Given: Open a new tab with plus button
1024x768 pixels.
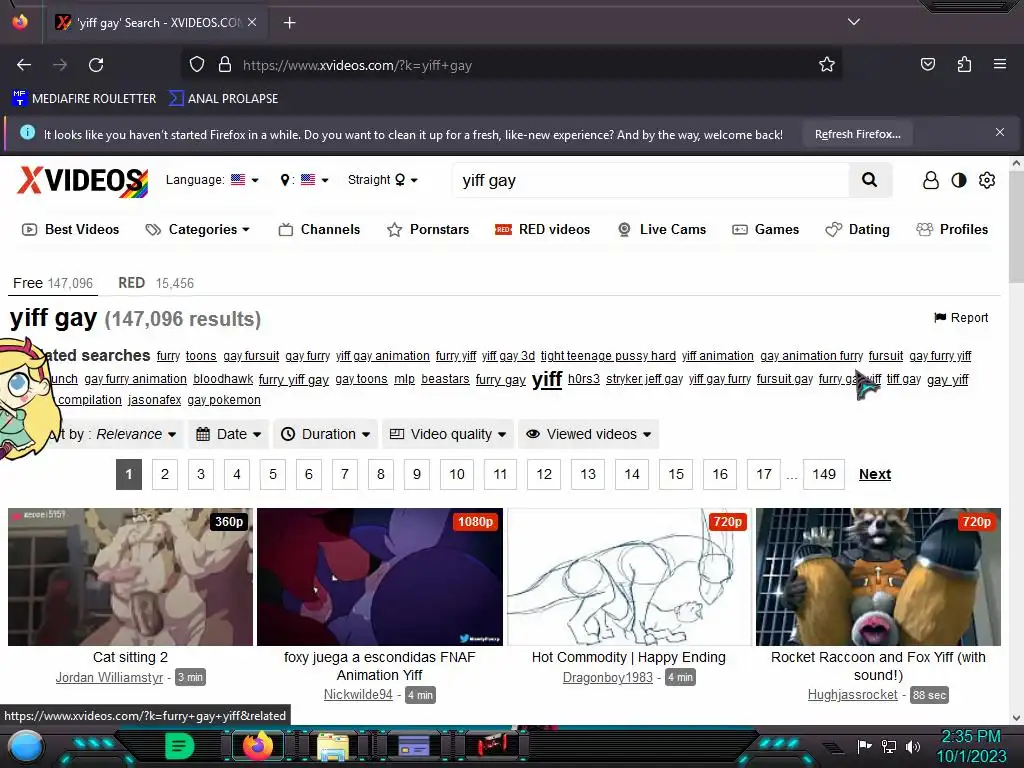Looking at the screenshot, I should click(289, 23).
